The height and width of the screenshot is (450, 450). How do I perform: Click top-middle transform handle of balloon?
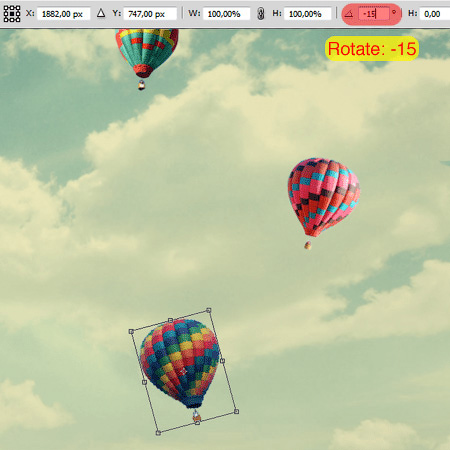tap(170, 320)
